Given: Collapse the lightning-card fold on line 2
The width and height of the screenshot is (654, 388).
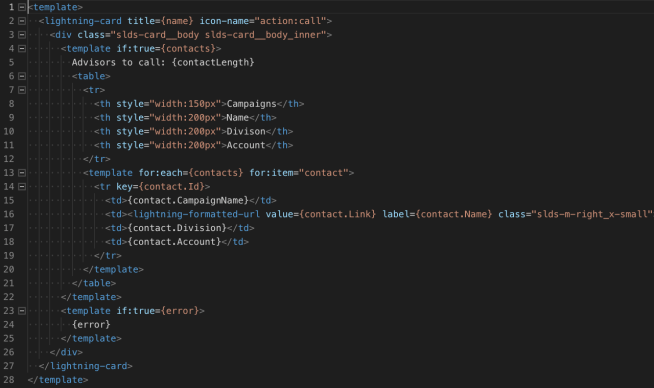Looking at the screenshot, I should tap(22, 21).
